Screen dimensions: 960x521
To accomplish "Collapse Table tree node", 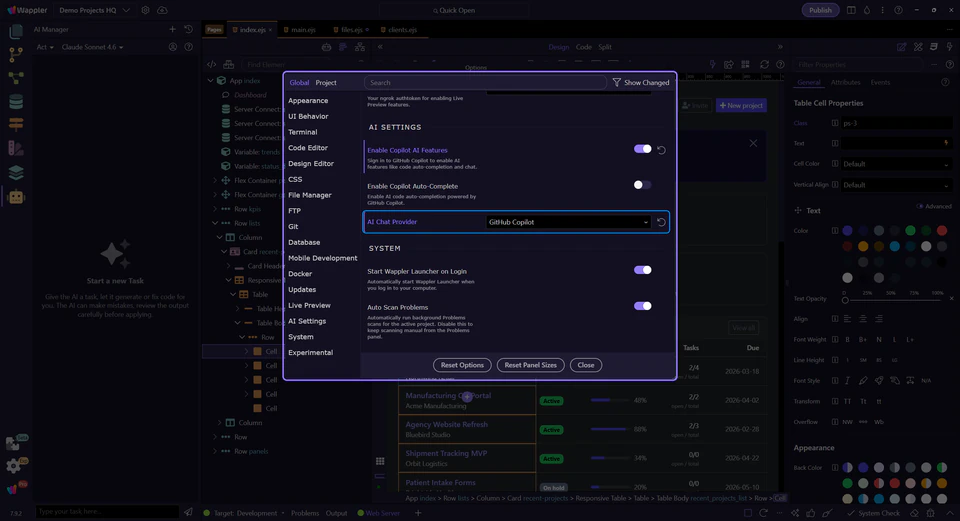I will (233, 294).
